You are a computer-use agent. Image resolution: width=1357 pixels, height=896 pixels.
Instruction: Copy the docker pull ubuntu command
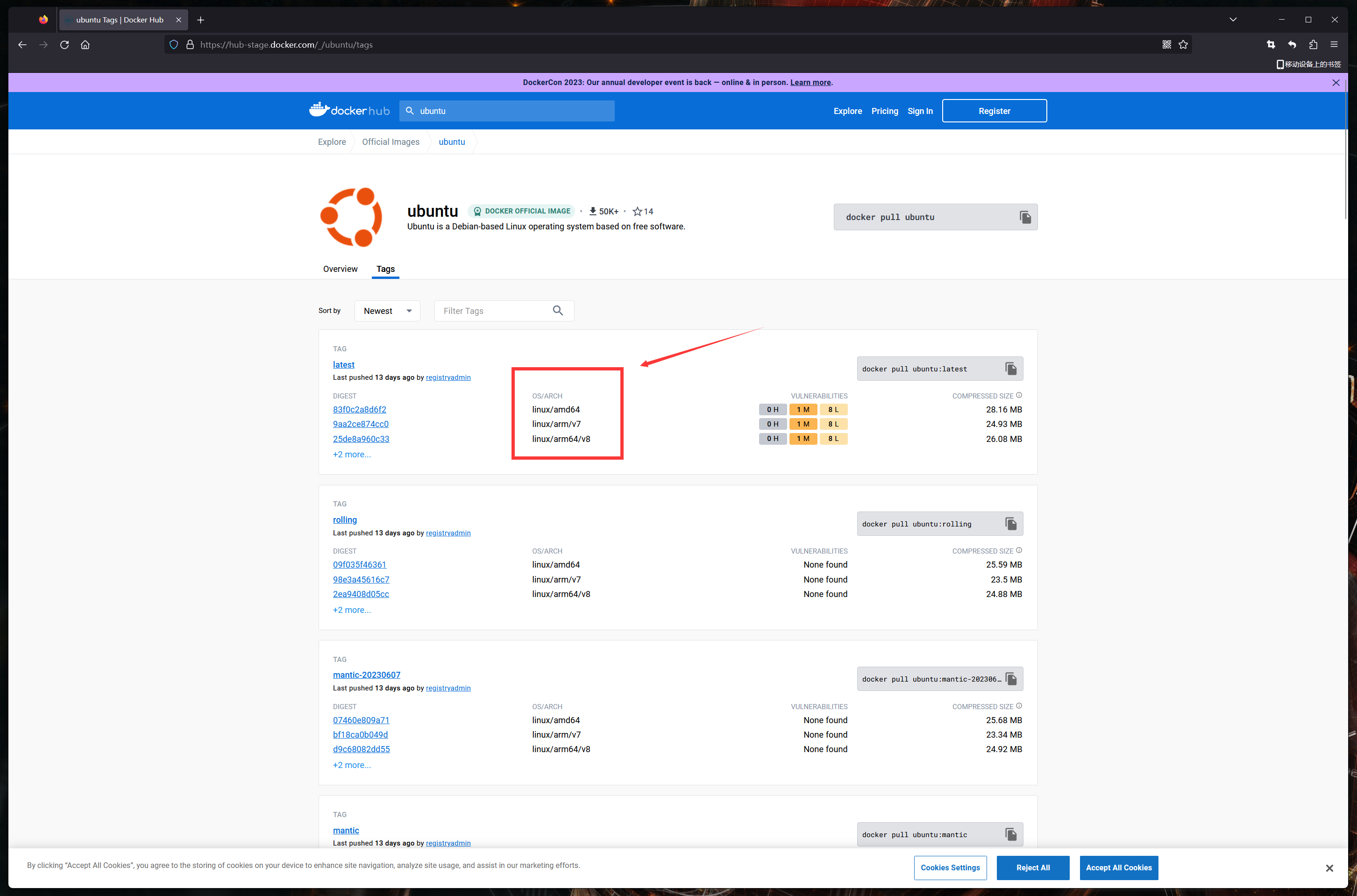tap(1025, 217)
